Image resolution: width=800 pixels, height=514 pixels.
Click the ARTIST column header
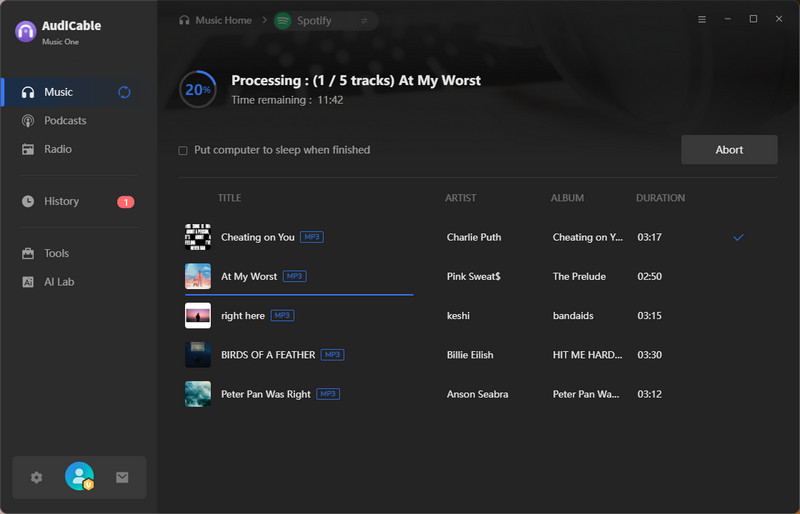tap(460, 198)
